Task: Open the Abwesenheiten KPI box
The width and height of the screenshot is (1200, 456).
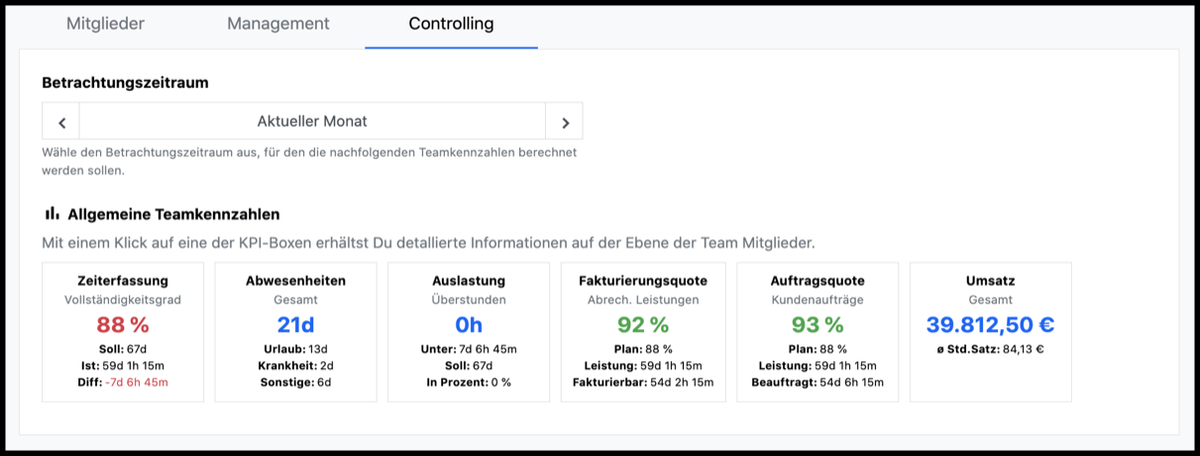Action: click(296, 332)
